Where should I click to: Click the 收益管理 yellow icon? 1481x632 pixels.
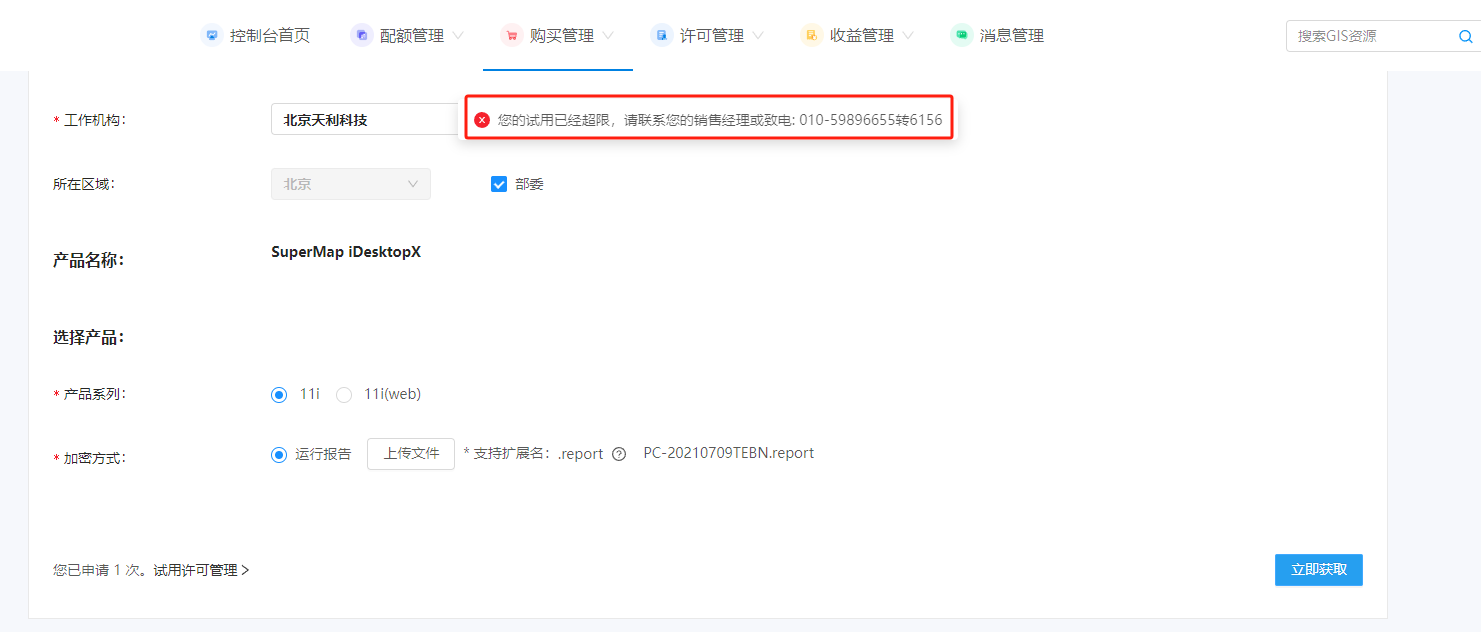coord(811,36)
